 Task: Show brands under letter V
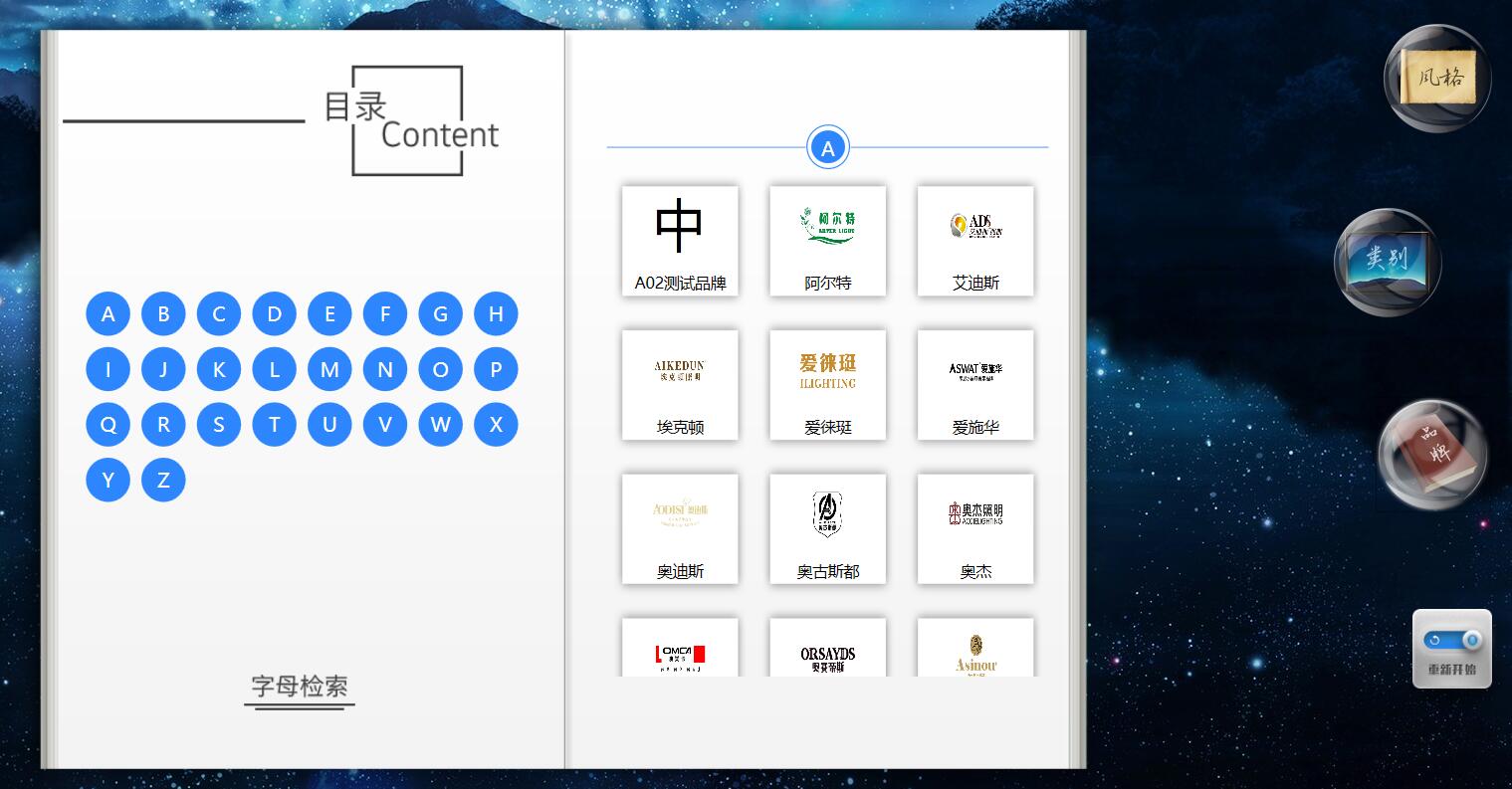[x=385, y=425]
